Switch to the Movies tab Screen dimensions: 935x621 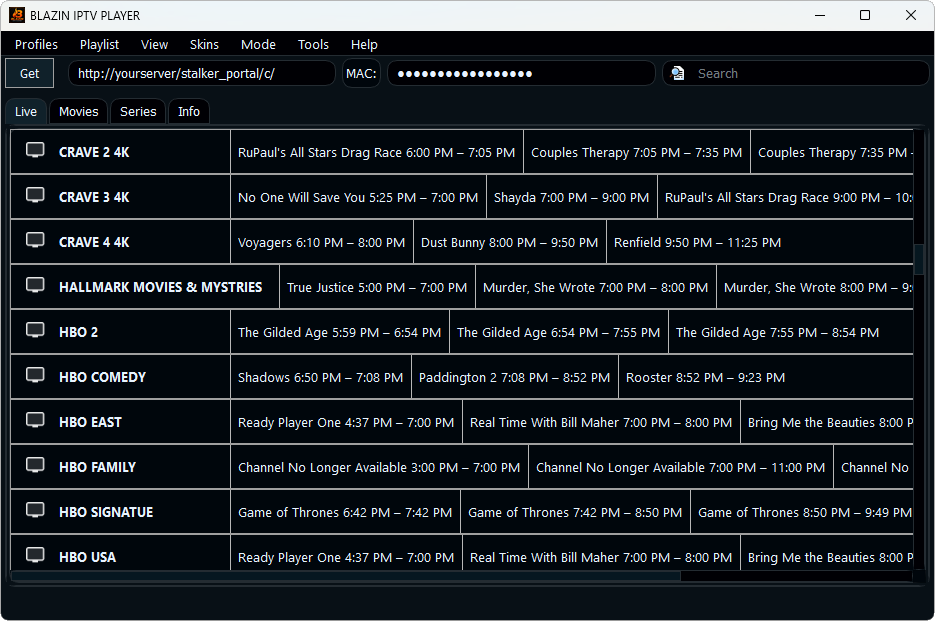79,112
